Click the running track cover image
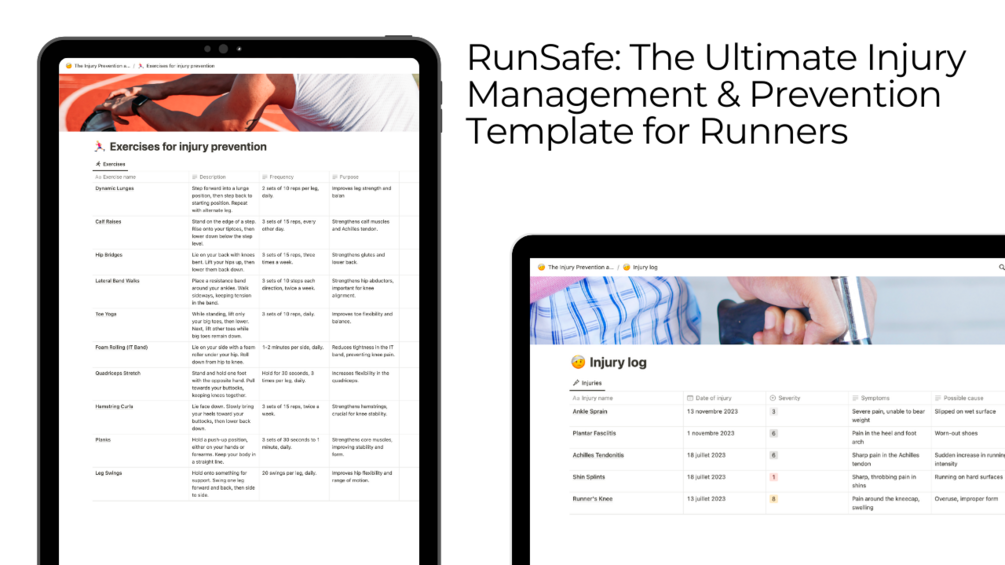1005x565 pixels. point(239,102)
